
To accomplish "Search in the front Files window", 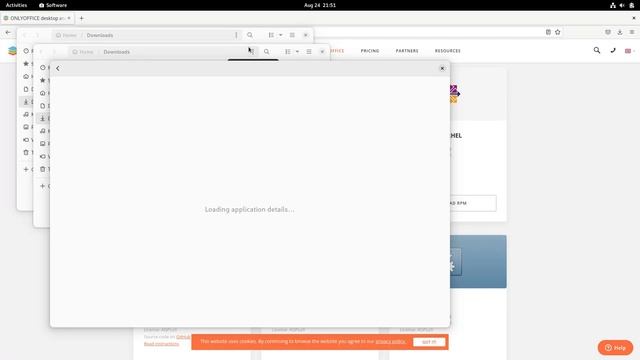I will (267, 52).
